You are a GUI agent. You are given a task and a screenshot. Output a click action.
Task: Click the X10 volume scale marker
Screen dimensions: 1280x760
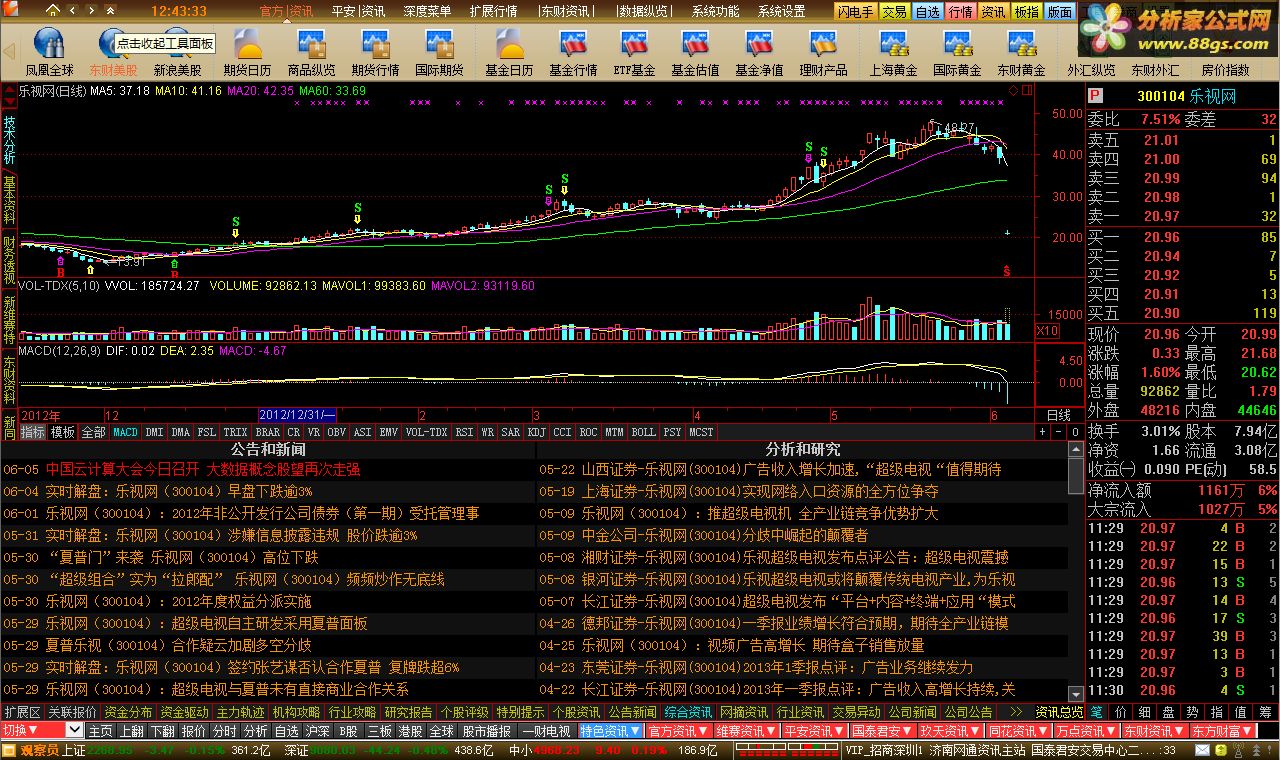[x=1047, y=331]
